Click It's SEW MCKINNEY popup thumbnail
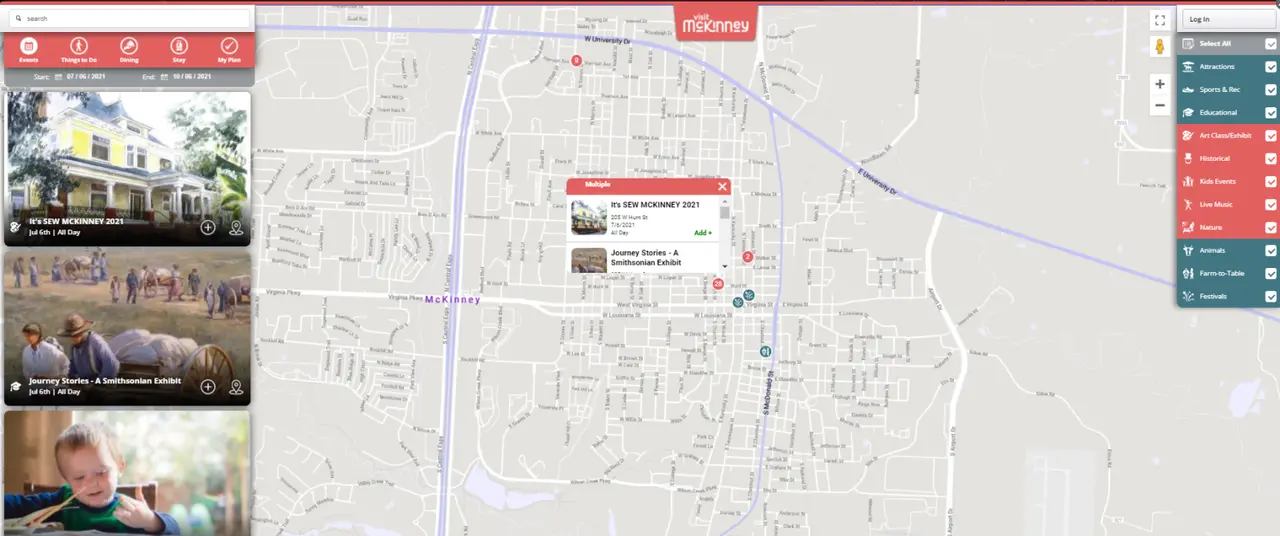Viewport: 1280px width, 536px height. pyautogui.click(x=589, y=217)
